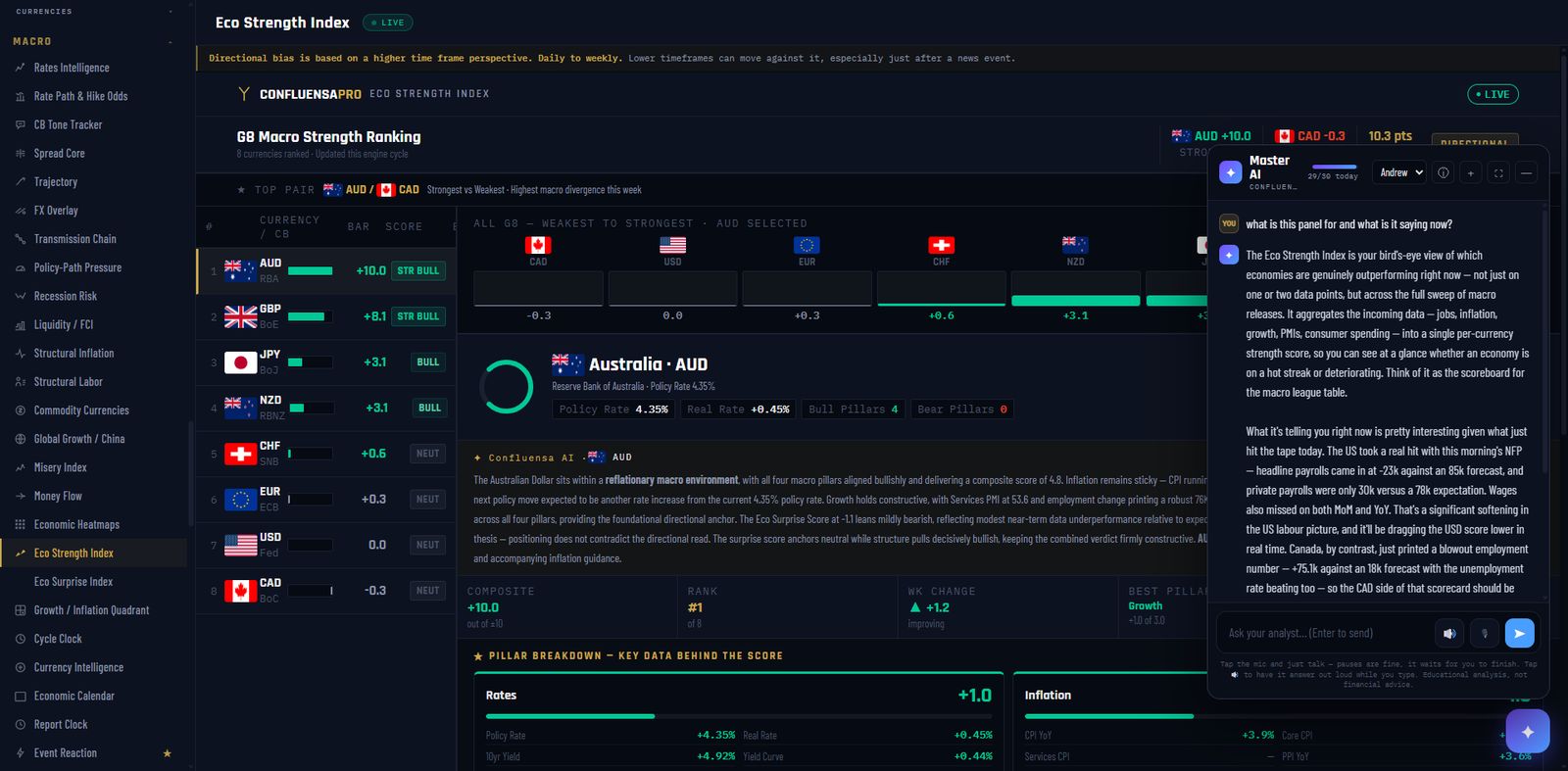Click the NZD bar in G8 chart
This screenshot has height=771, width=1568.
click(x=1075, y=289)
